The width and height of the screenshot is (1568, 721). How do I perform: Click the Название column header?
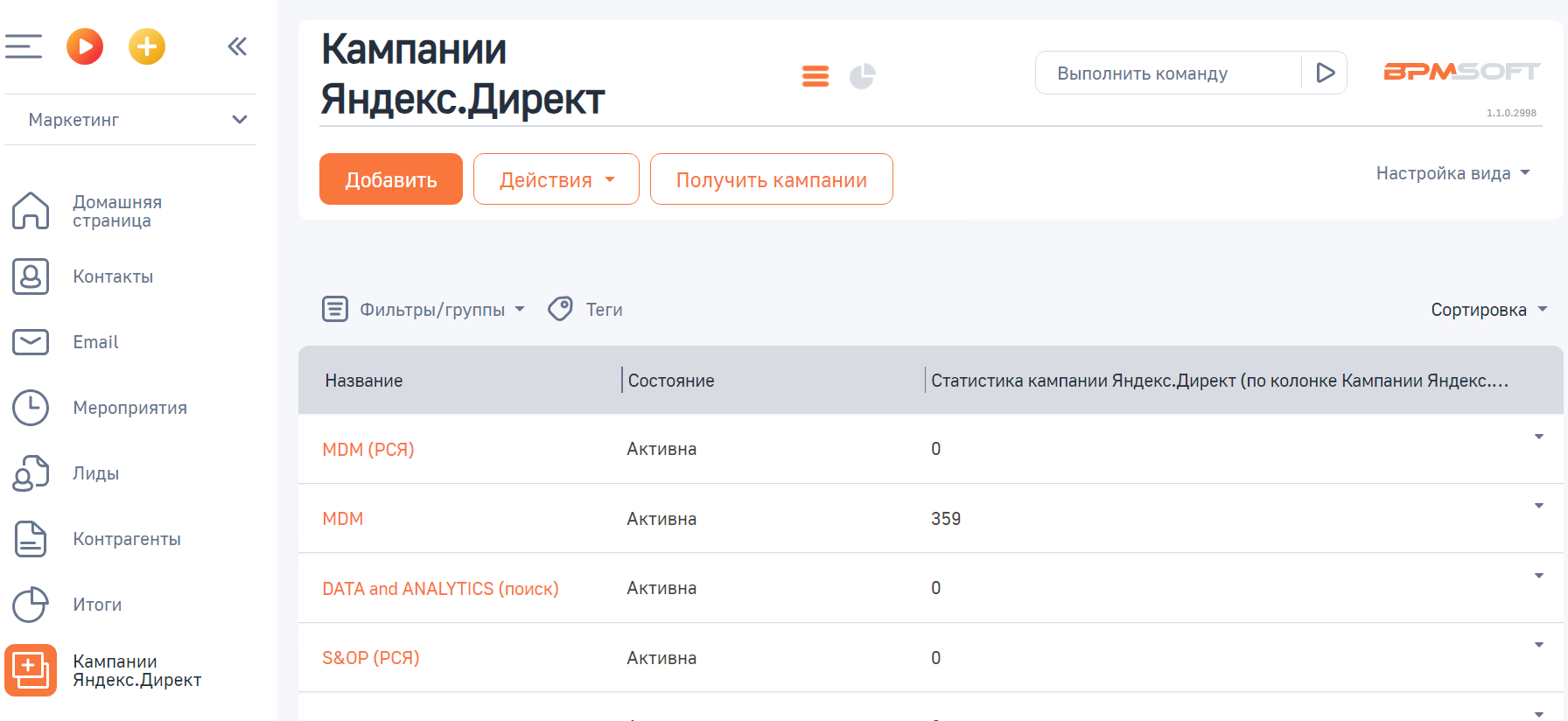point(364,381)
